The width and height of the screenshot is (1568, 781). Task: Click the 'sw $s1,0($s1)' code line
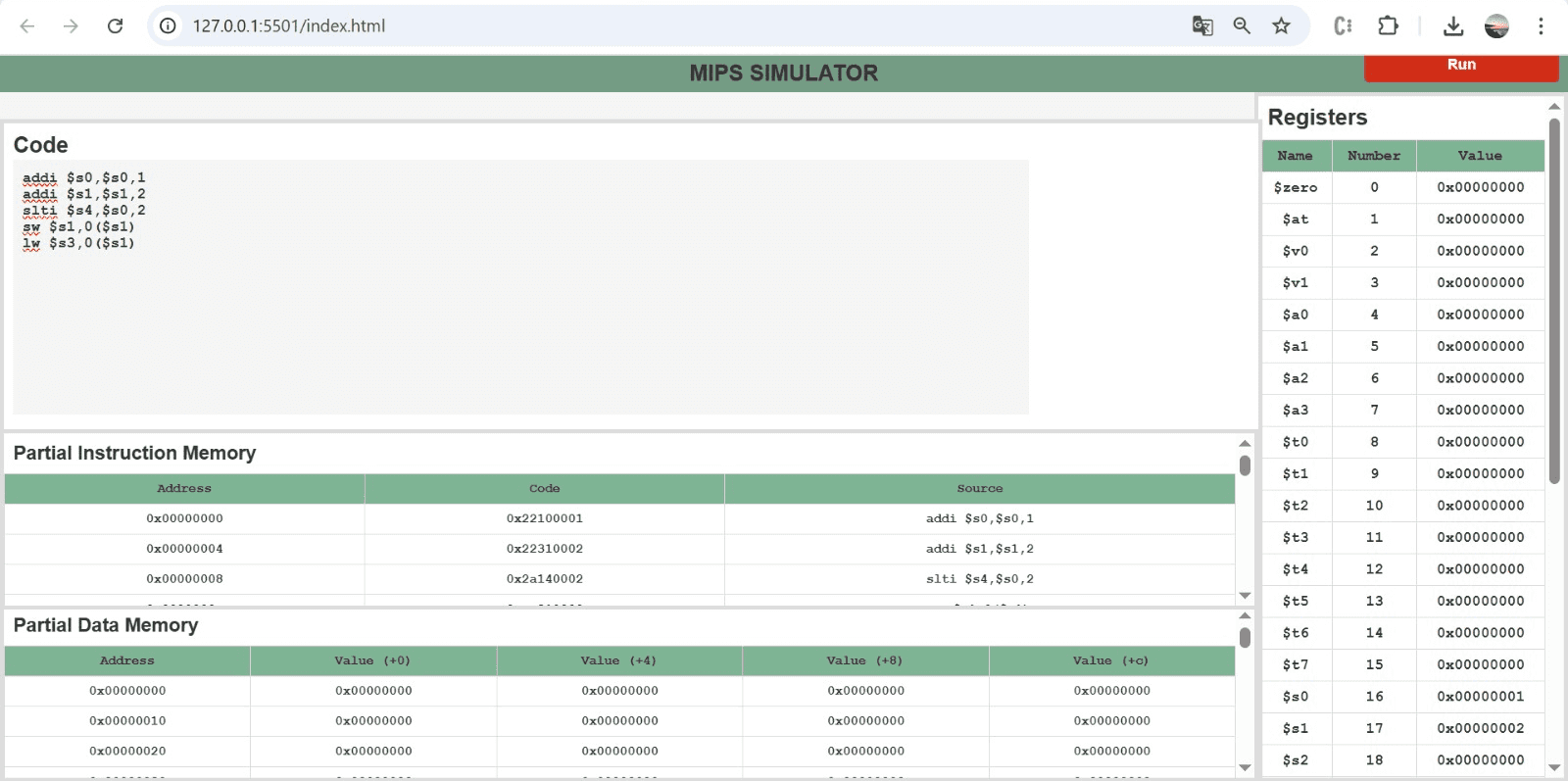pos(78,226)
